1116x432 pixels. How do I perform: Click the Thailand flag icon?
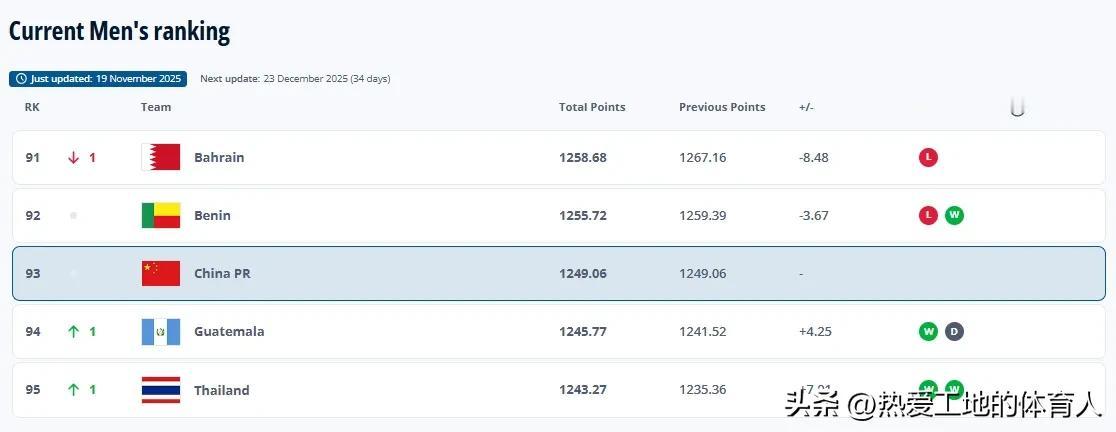tap(161, 390)
